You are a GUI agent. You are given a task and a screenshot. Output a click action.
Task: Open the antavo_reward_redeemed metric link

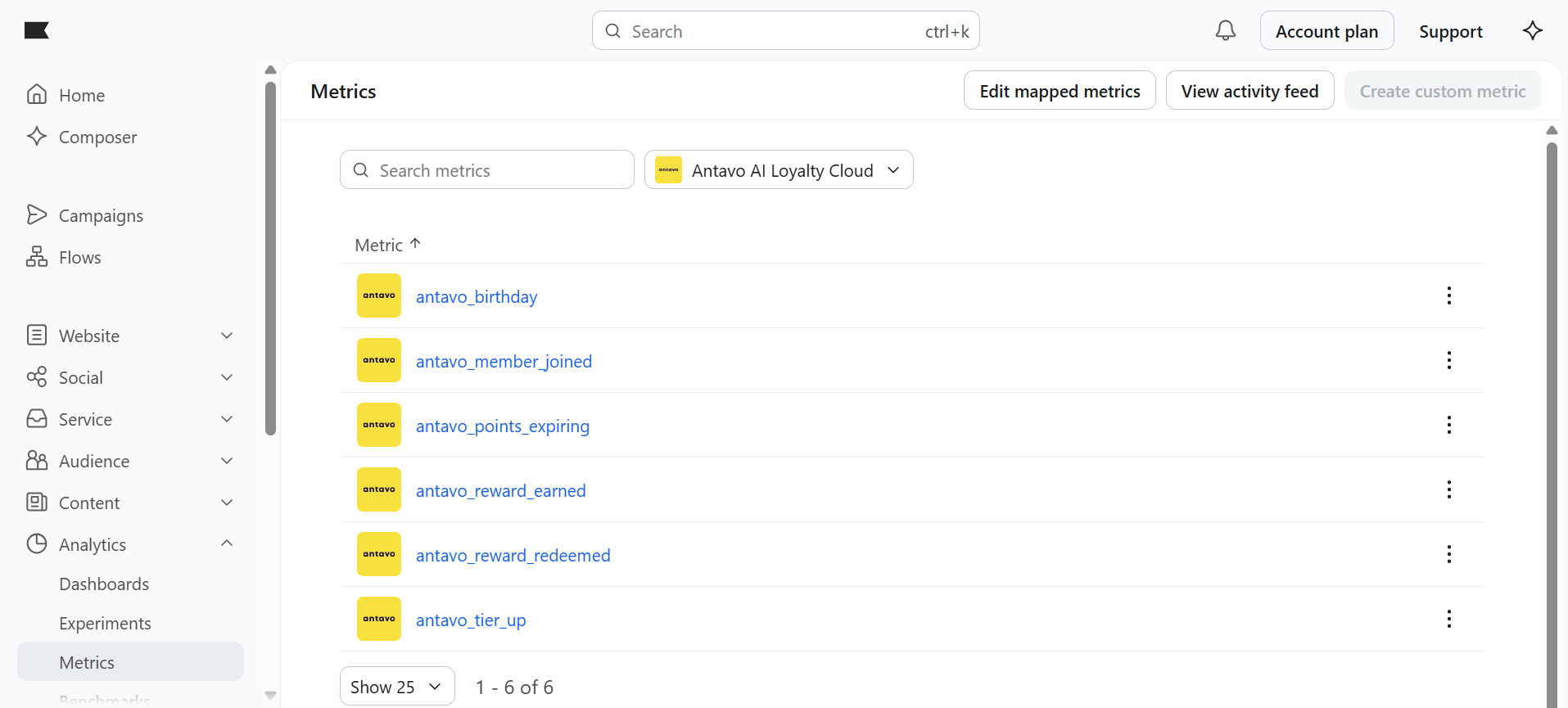(513, 555)
